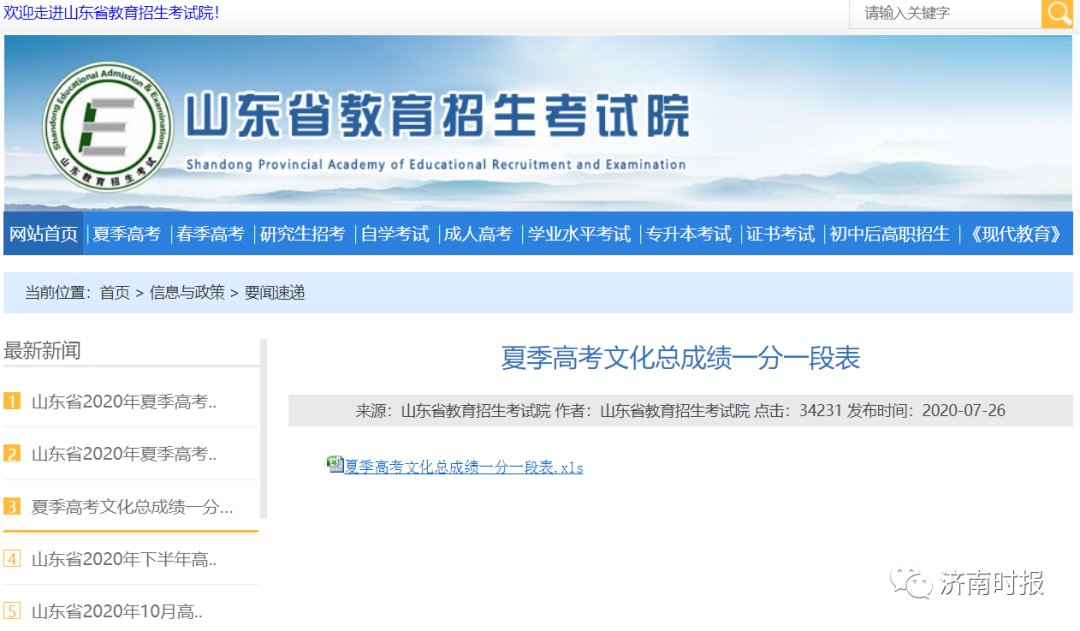1080x631 pixels.
Task: Open the 研究生招考 section
Action: [303, 234]
